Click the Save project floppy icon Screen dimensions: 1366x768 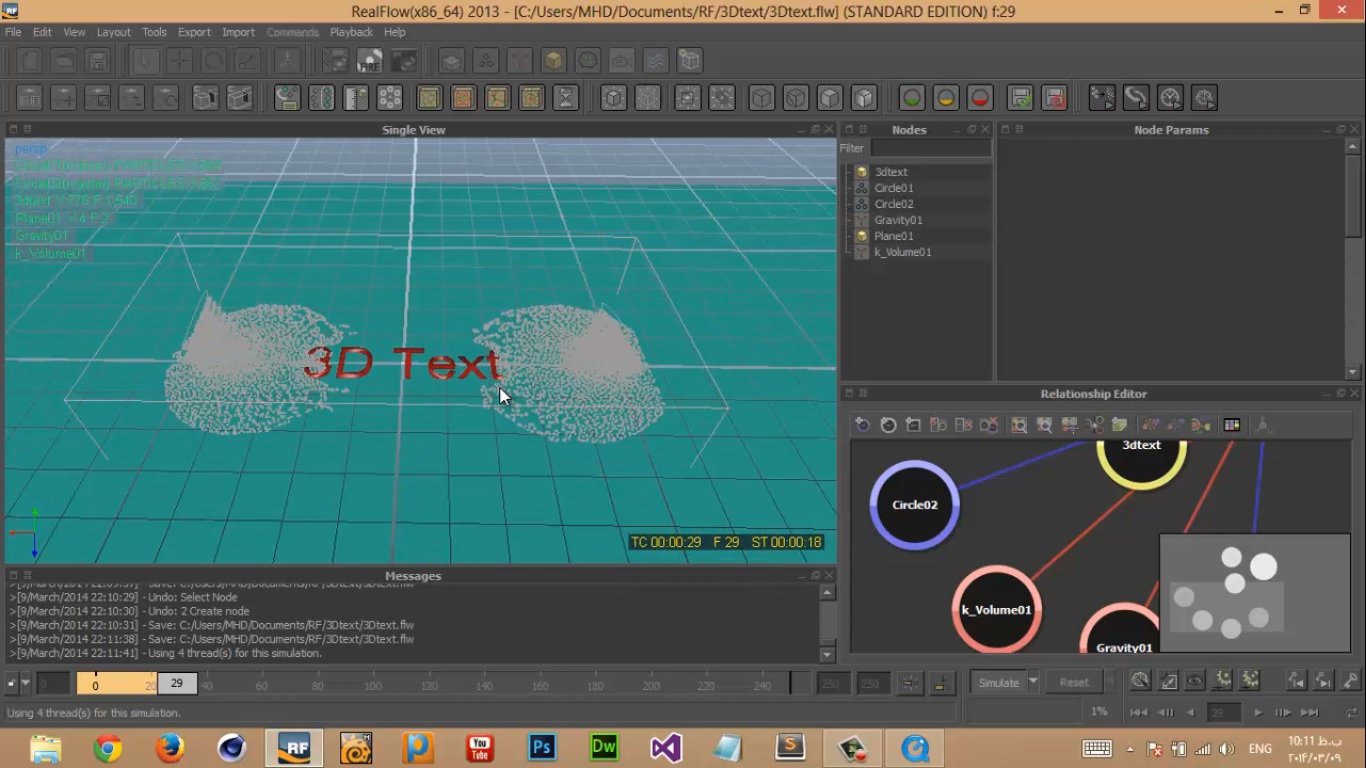click(96, 61)
